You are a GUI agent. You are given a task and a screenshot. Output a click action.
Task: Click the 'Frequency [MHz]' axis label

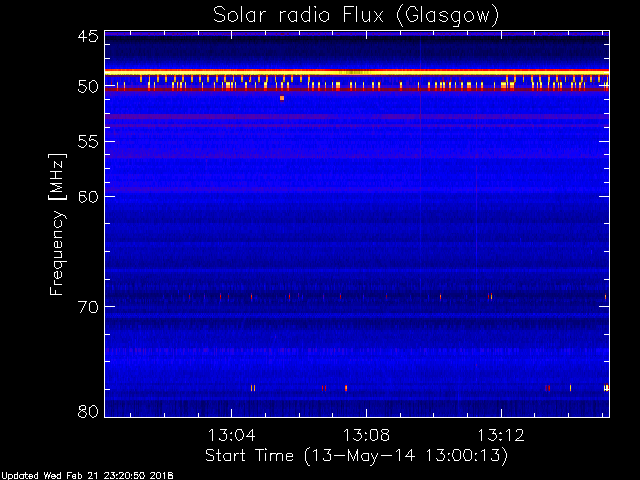pyautogui.click(x=57, y=224)
